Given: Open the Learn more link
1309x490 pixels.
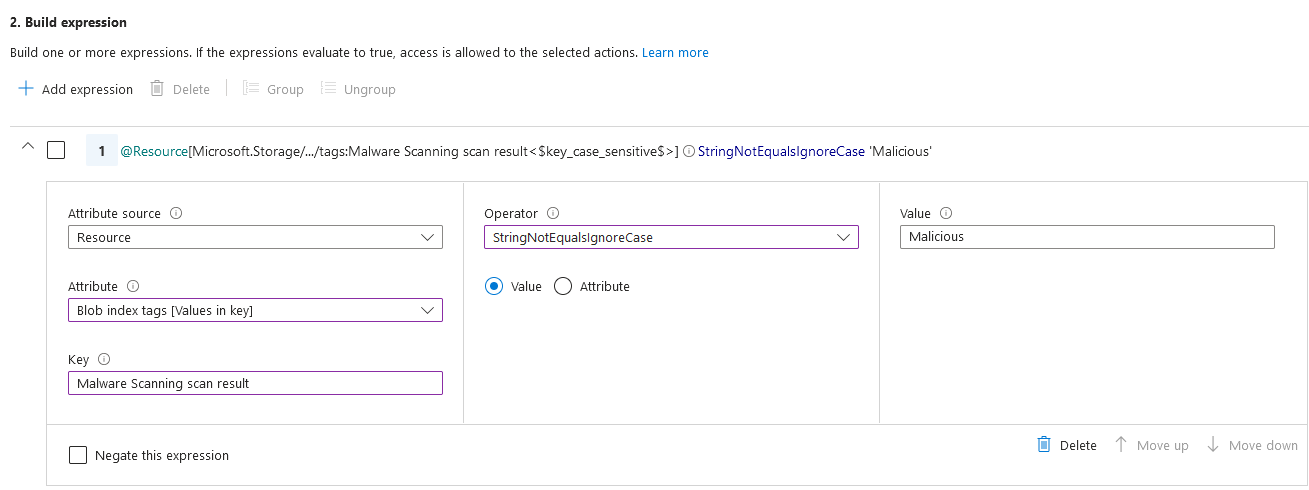Looking at the screenshot, I should pos(675,52).
